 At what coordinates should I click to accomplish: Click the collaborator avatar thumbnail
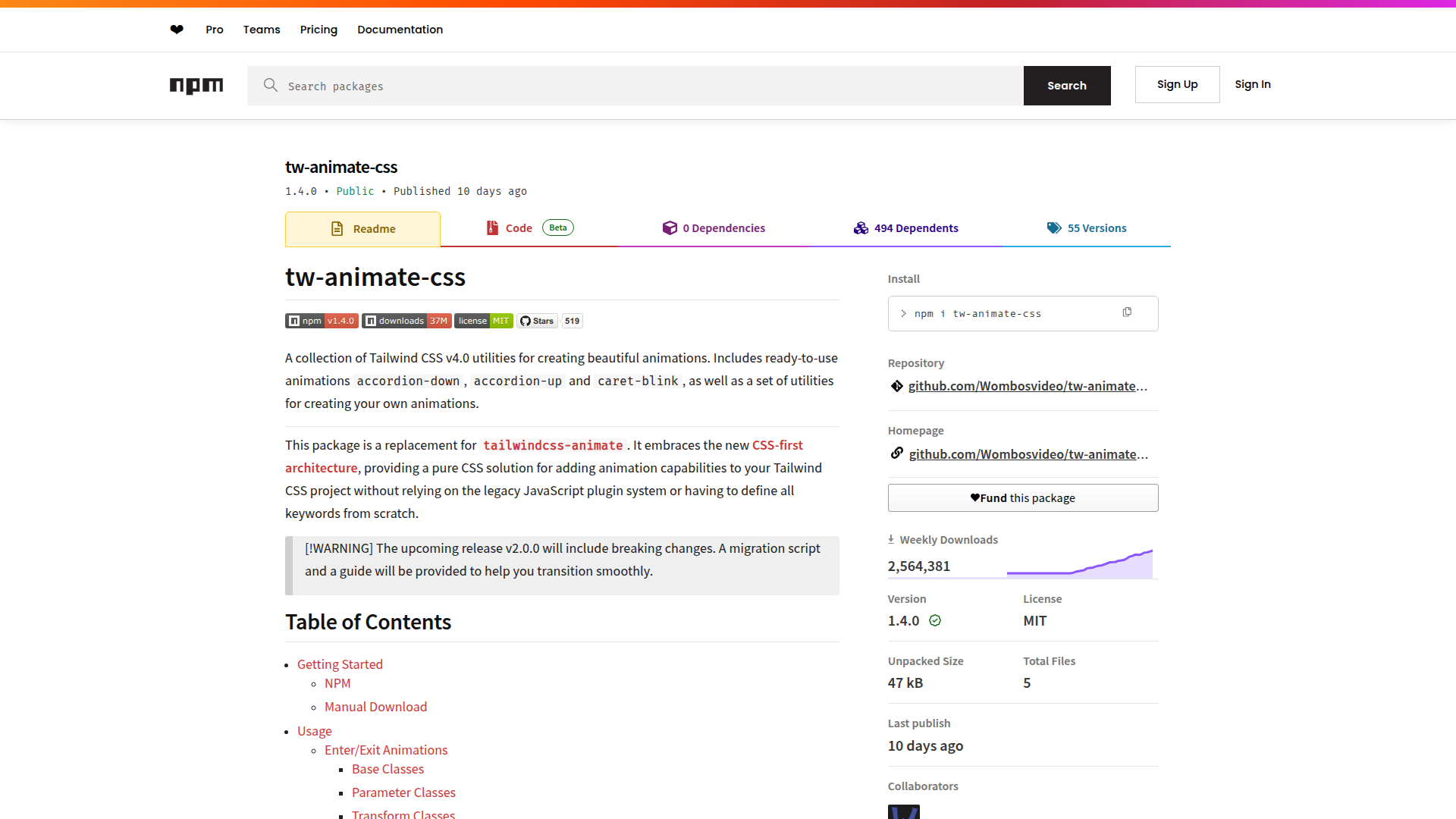[904, 811]
